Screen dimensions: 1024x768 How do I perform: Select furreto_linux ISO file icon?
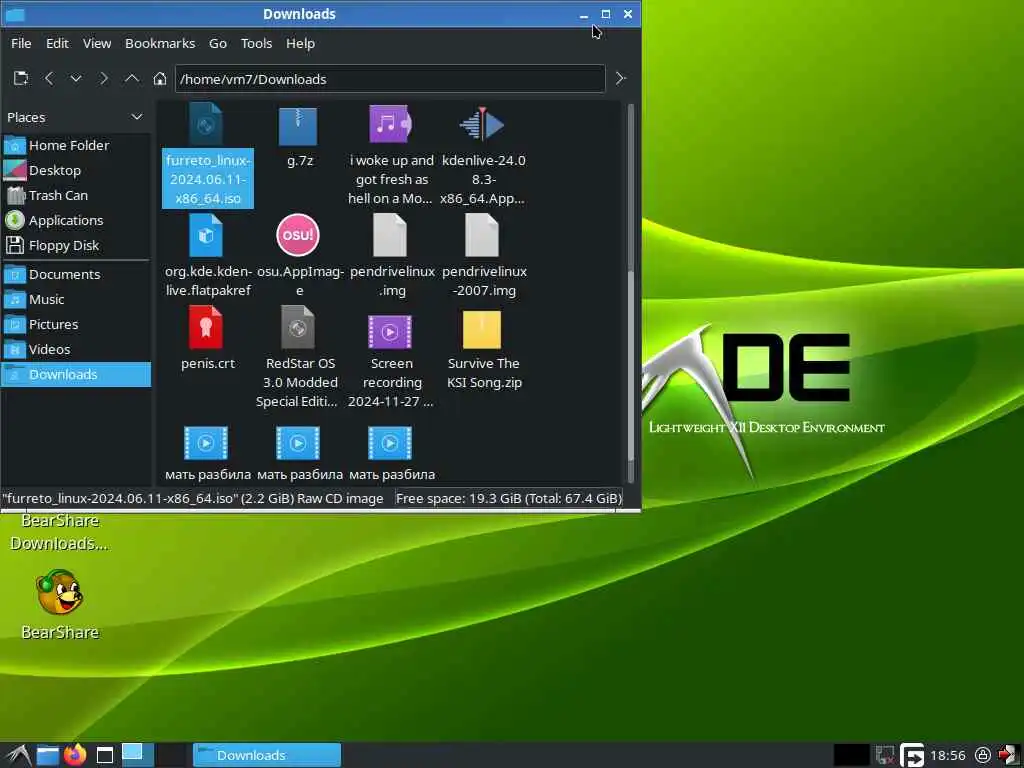click(206, 124)
